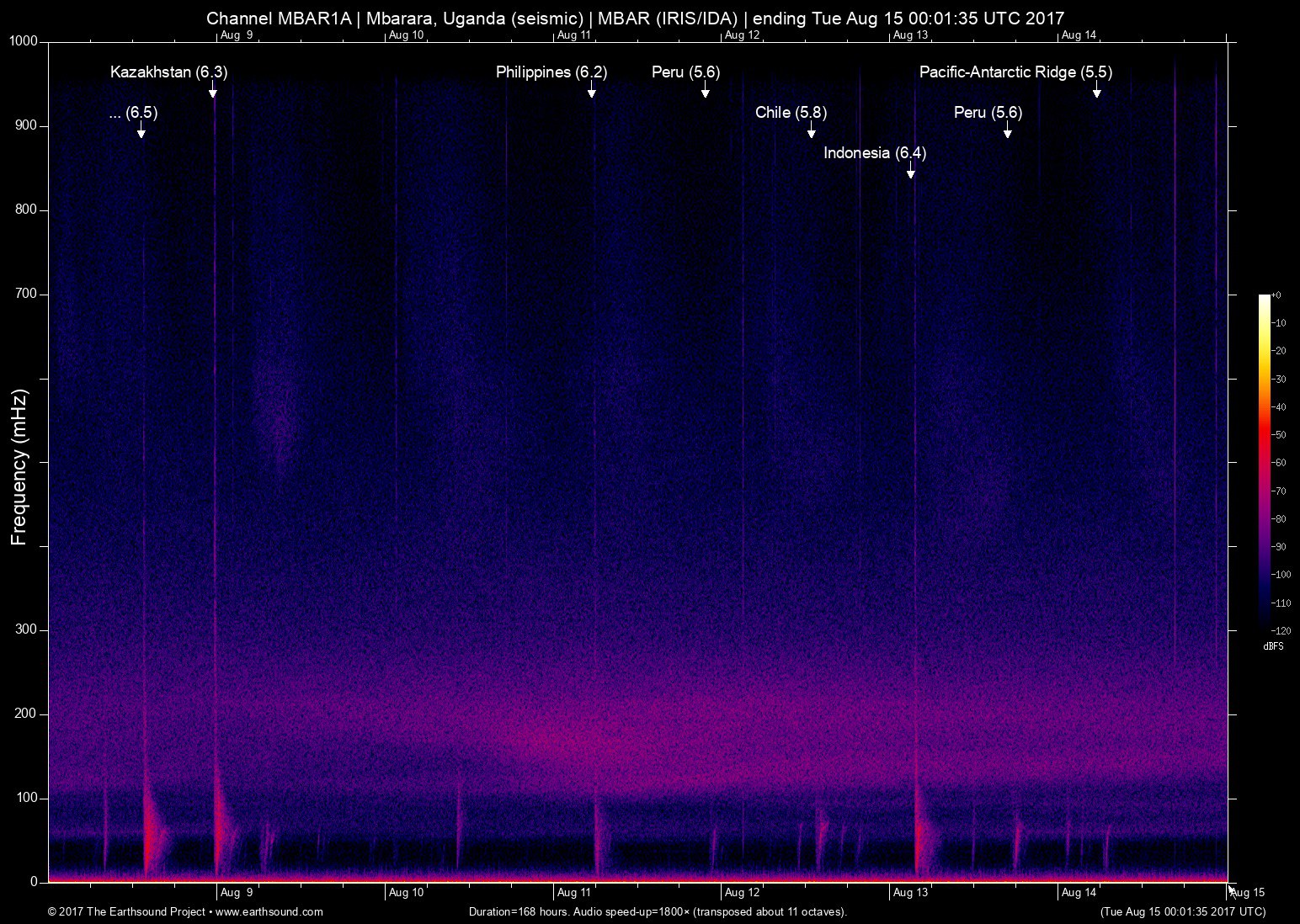Select the Peru (5.6) marker near Aug 13
1300x924 pixels.
coord(1007,132)
